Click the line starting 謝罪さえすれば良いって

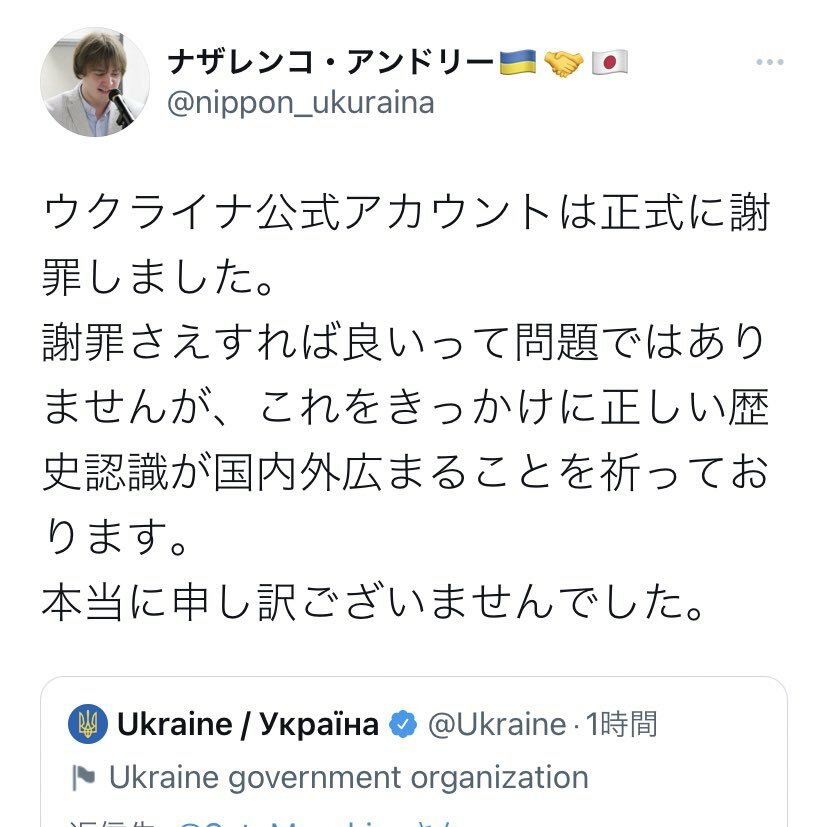click(406, 344)
